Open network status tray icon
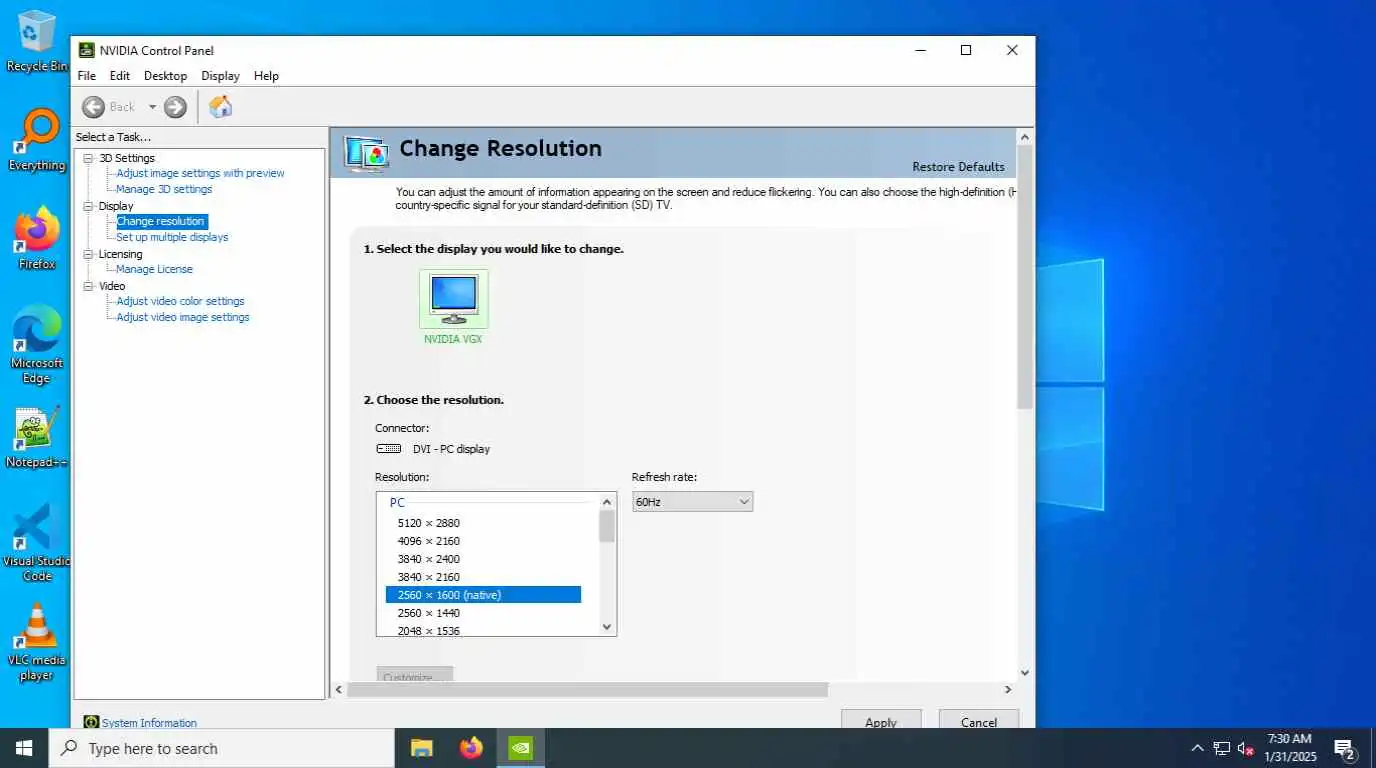The width and height of the screenshot is (1376, 768). point(1222,748)
